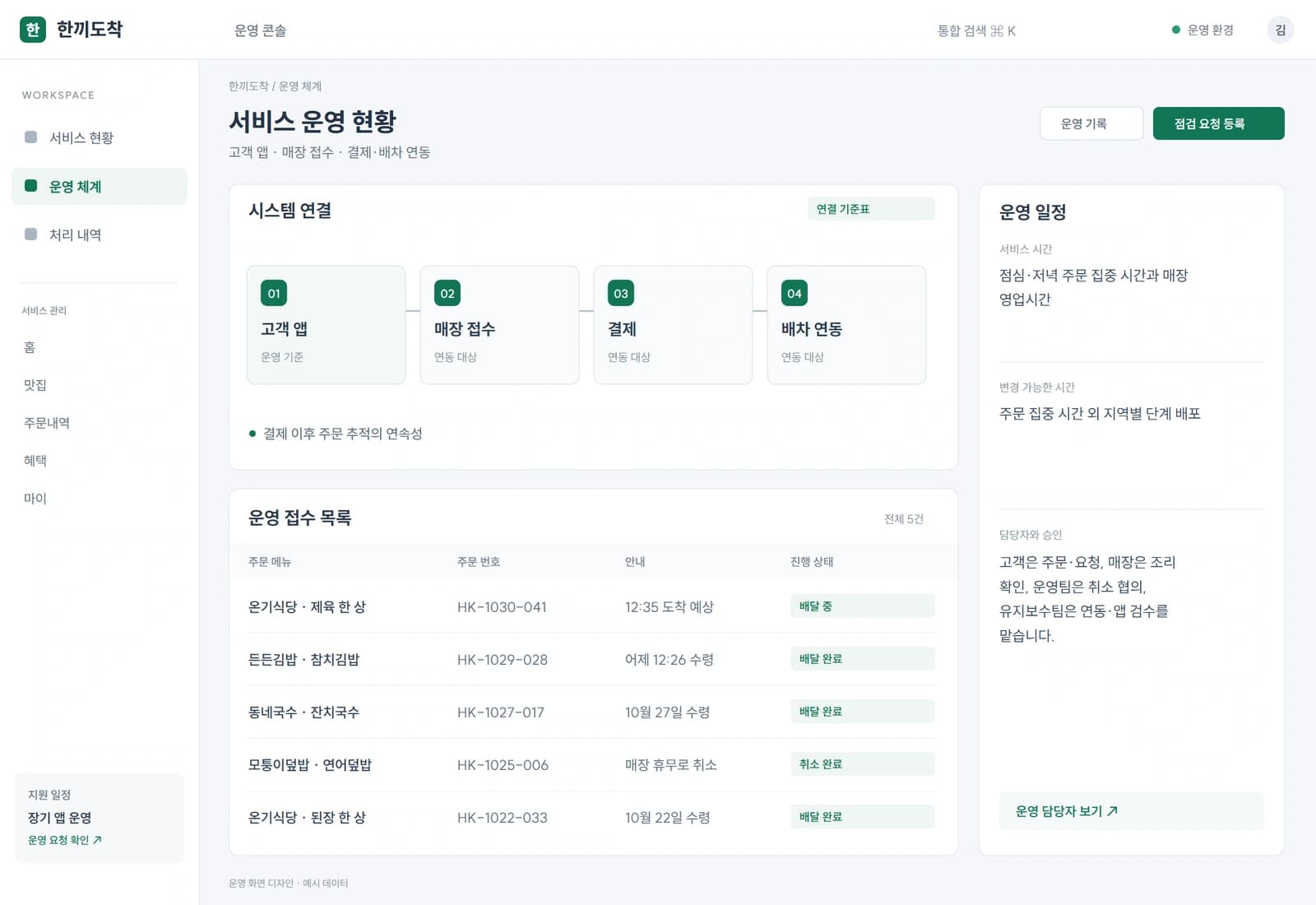Click the 운영 콘솔 header label
1316x905 pixels.
[x=261, y=30]
